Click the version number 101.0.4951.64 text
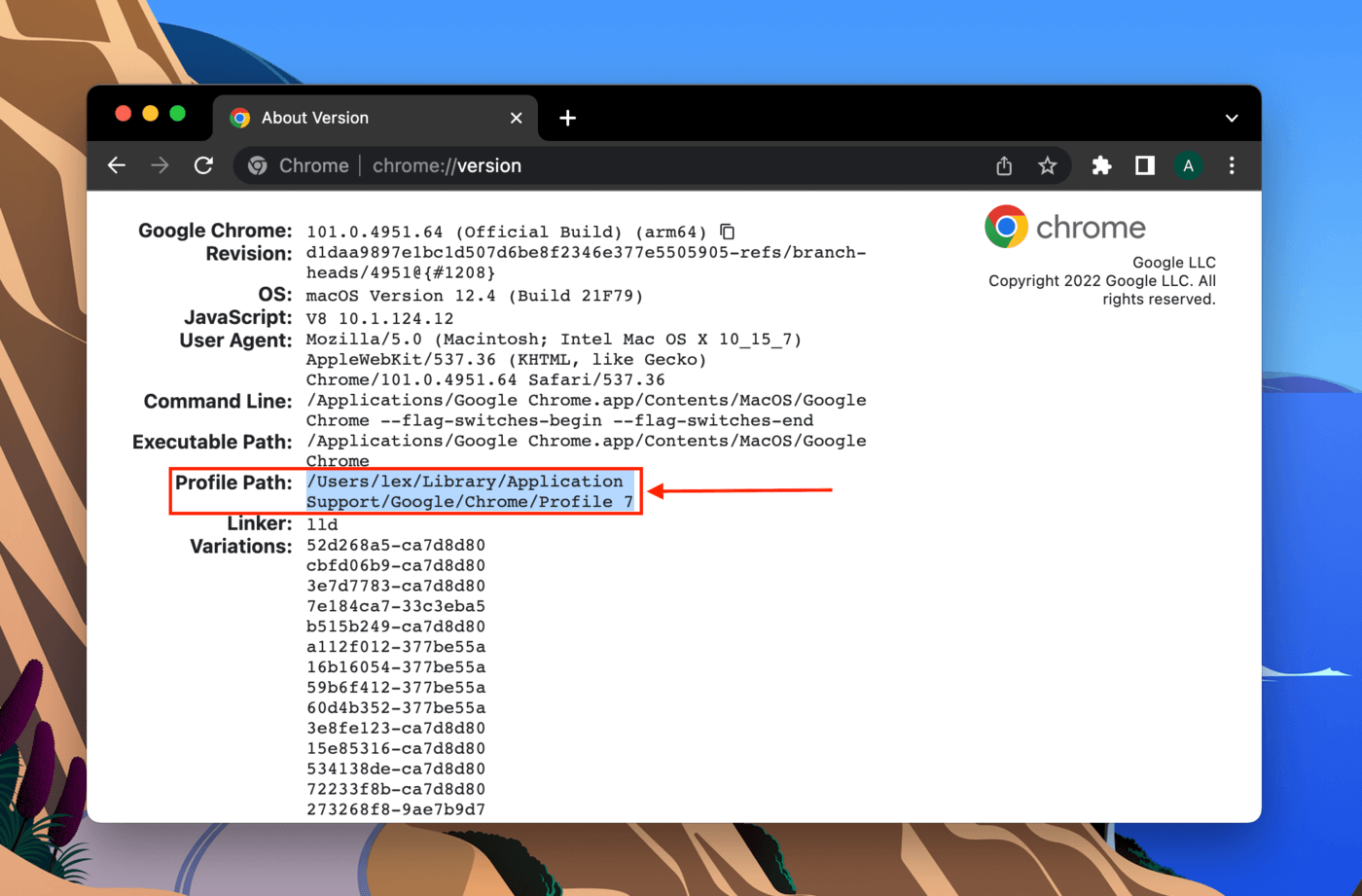Screen dimensions: 1362x896 (x=375, y=232)
